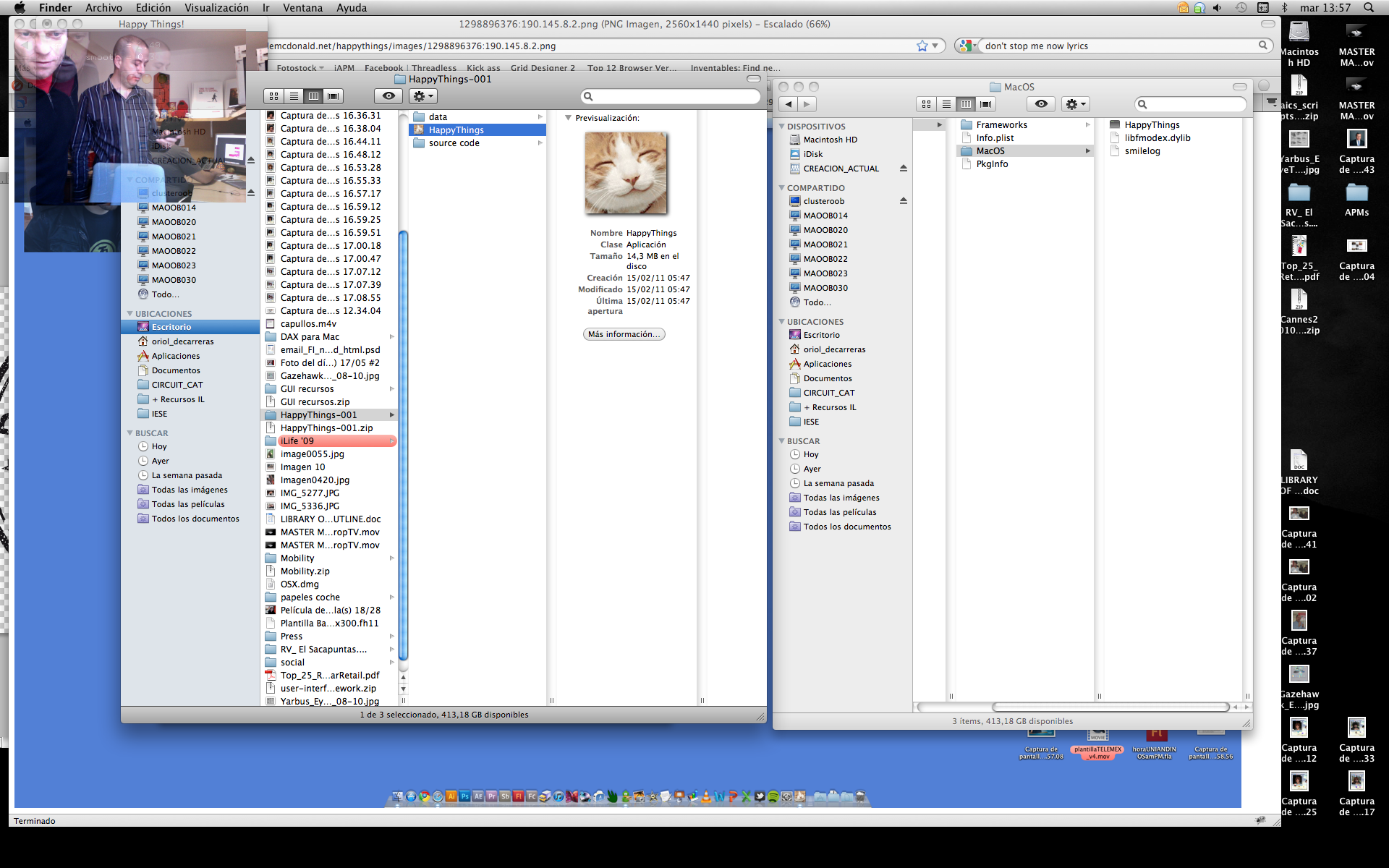Image resolution: width=1389 pixels, height=868 pixels.
Task: Click the search field in MacOS window
Action: 1195,104
